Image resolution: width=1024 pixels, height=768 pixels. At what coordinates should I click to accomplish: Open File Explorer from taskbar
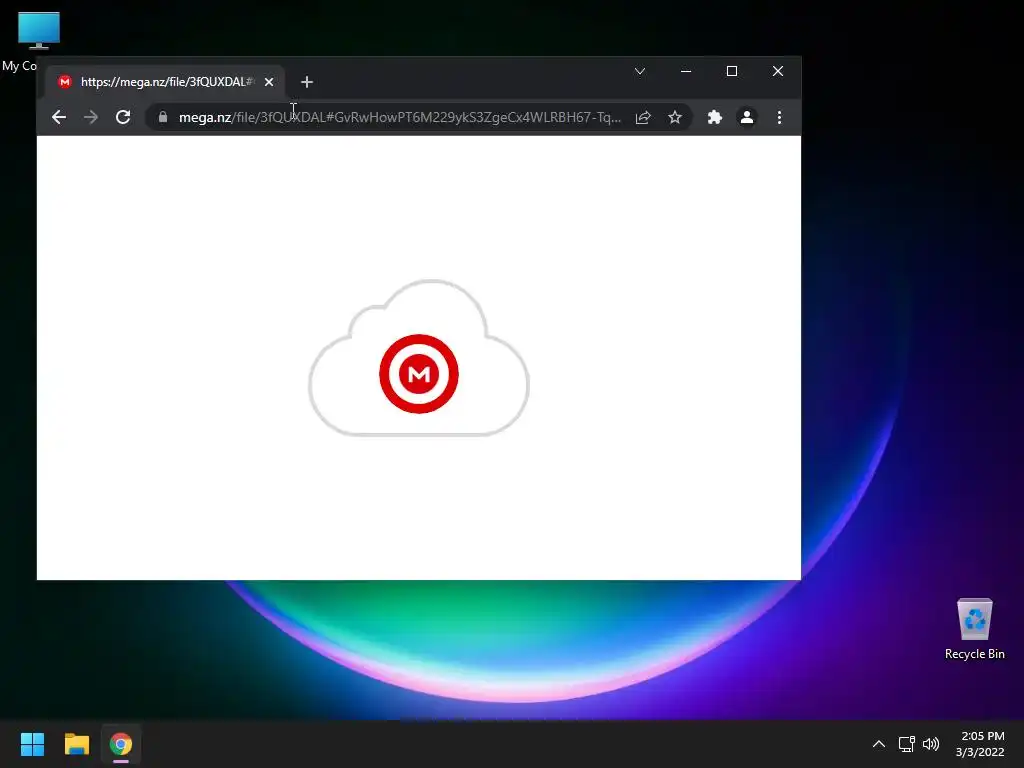point(76,744)
